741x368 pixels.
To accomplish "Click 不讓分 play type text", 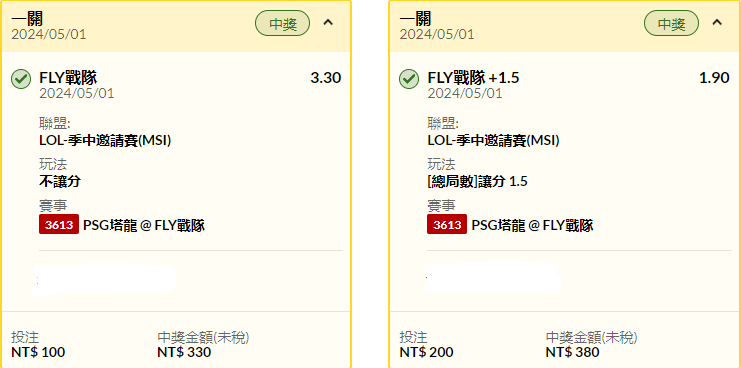I will click(60, 182).
